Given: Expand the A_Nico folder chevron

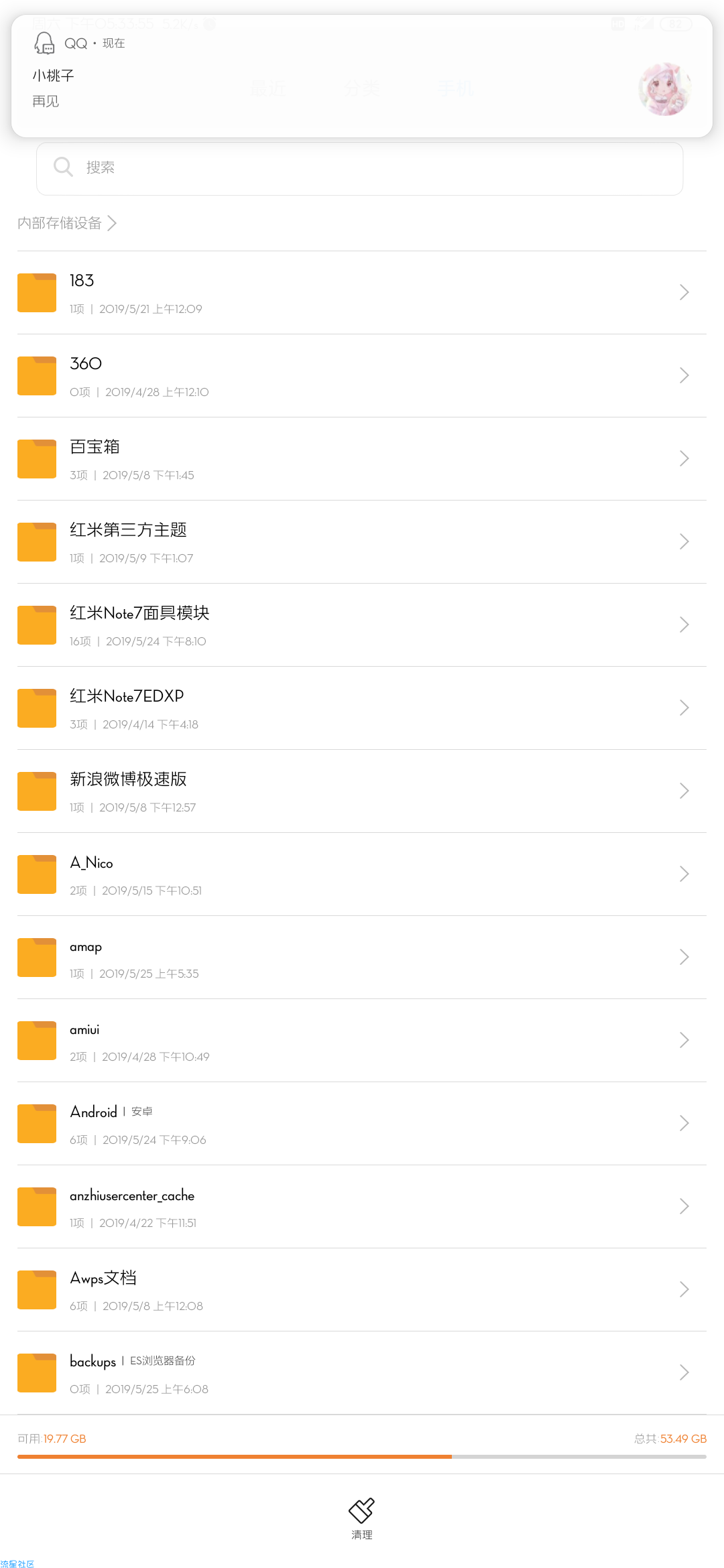Looking at the screenshot, I should [684, 874].
